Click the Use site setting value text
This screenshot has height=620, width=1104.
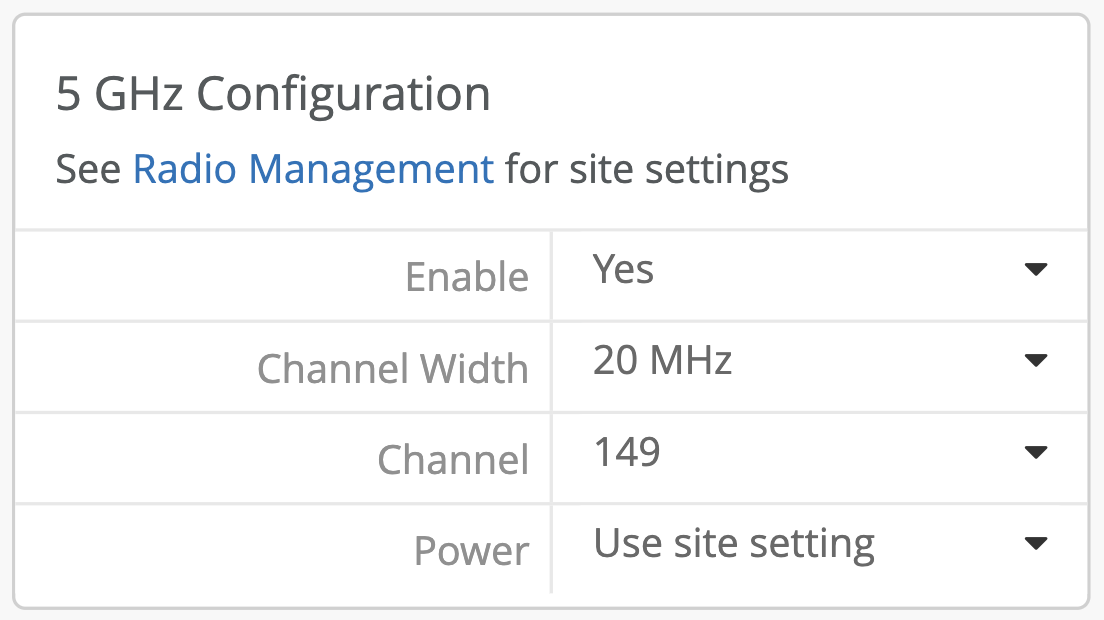click(734, 543)
